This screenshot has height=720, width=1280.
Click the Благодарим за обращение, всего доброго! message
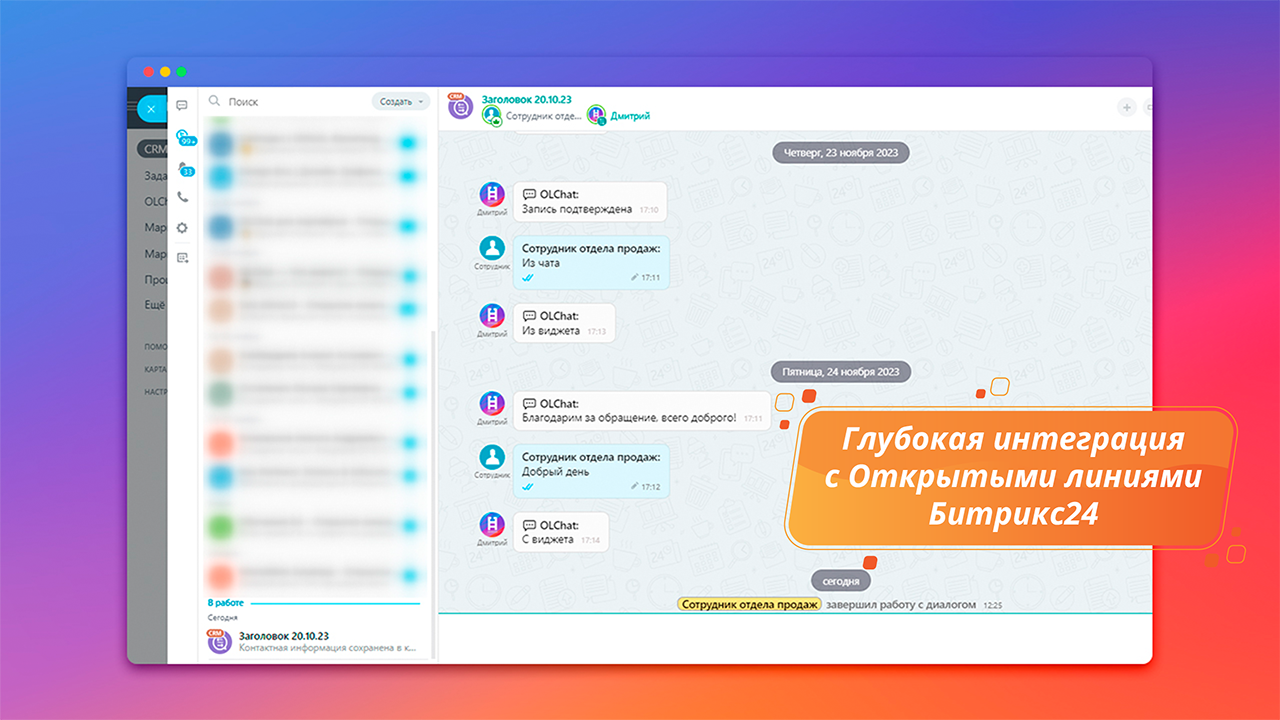pos(629,418)
